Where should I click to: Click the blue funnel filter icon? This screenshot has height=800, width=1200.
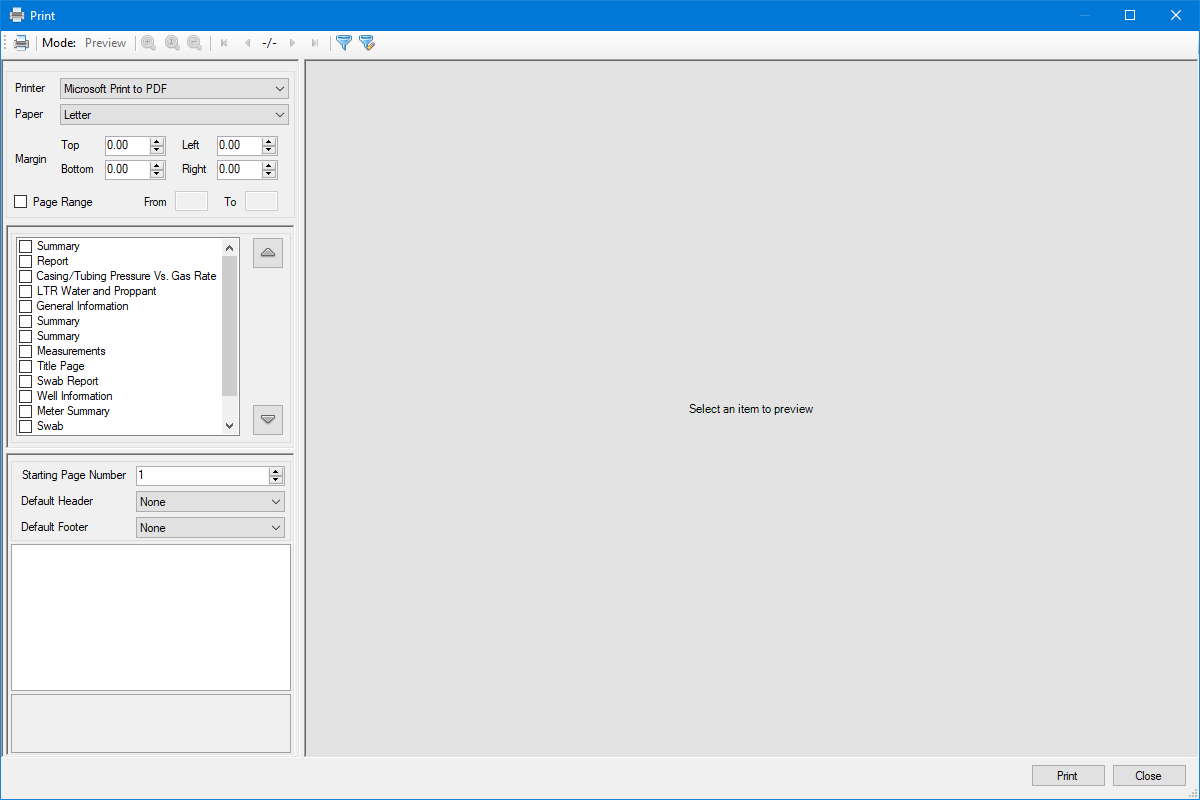point(344,43)
